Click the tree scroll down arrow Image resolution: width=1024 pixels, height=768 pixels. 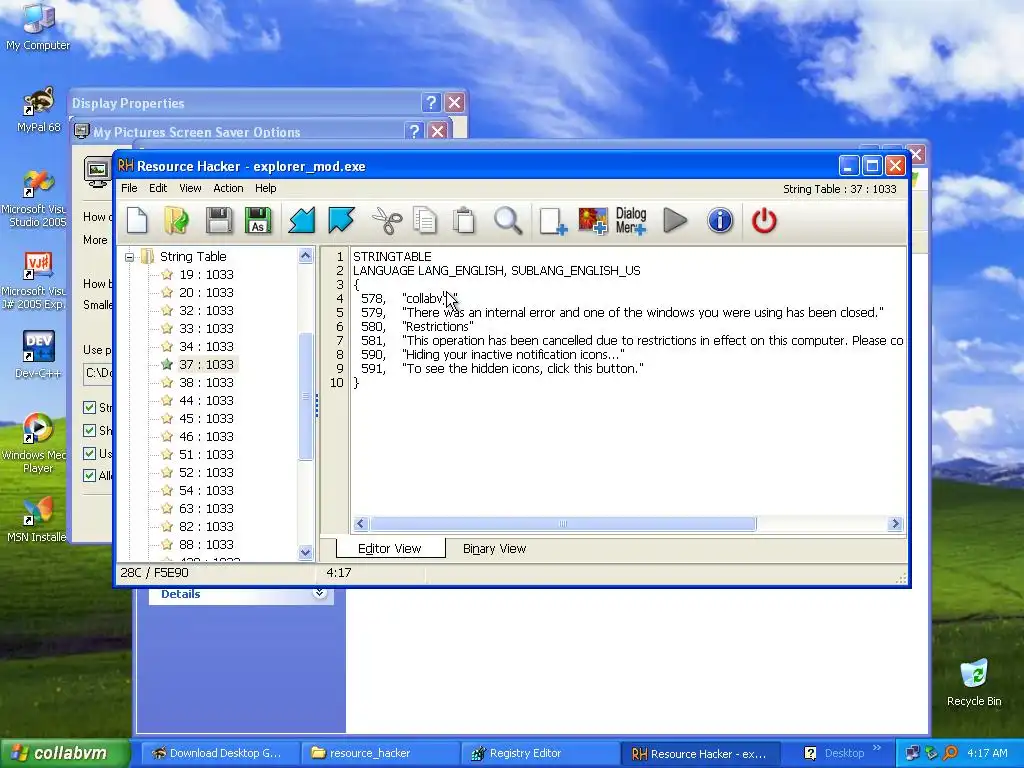tap(306, 552)
